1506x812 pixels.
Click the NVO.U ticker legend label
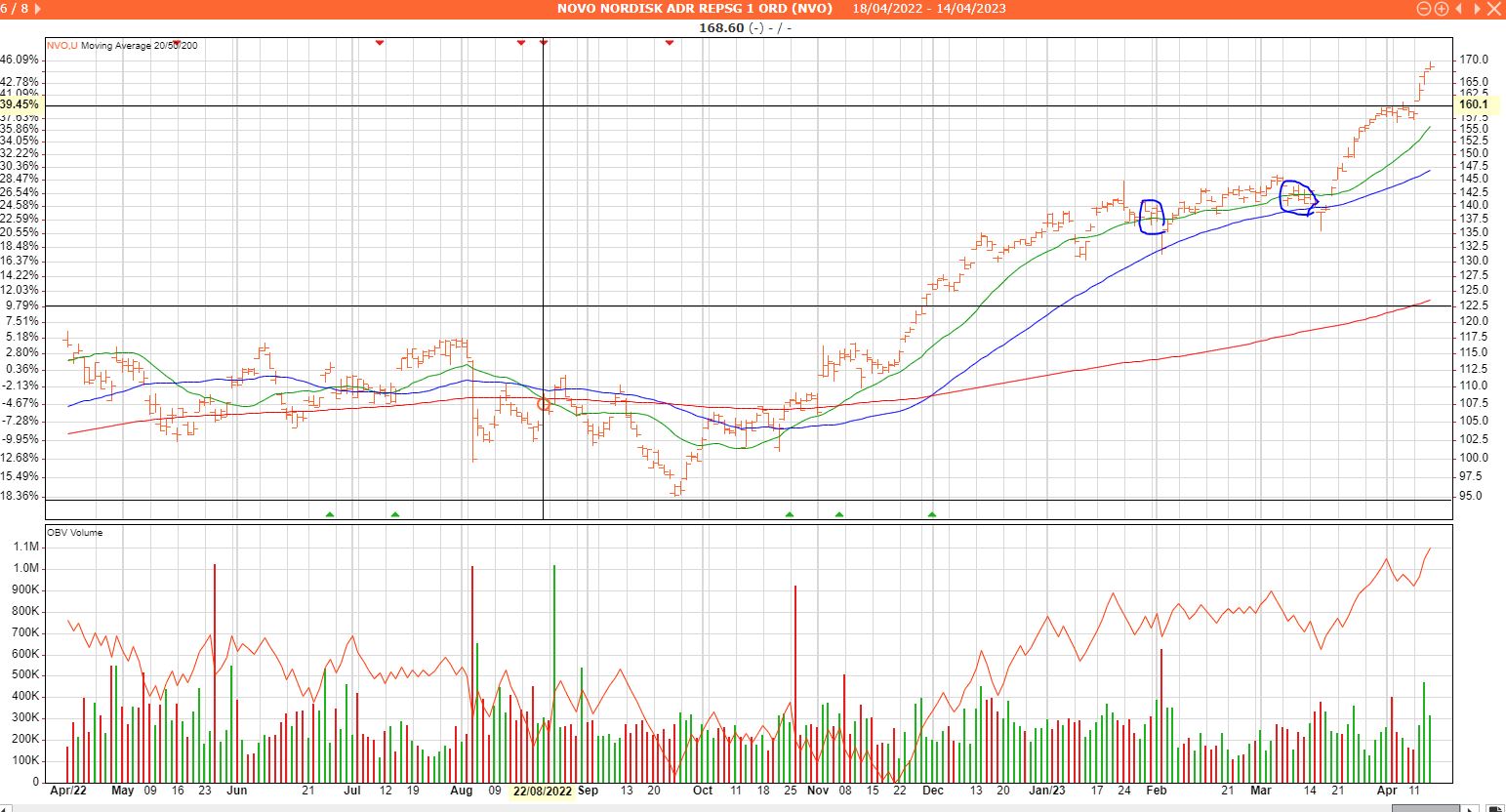coord(62,46)
